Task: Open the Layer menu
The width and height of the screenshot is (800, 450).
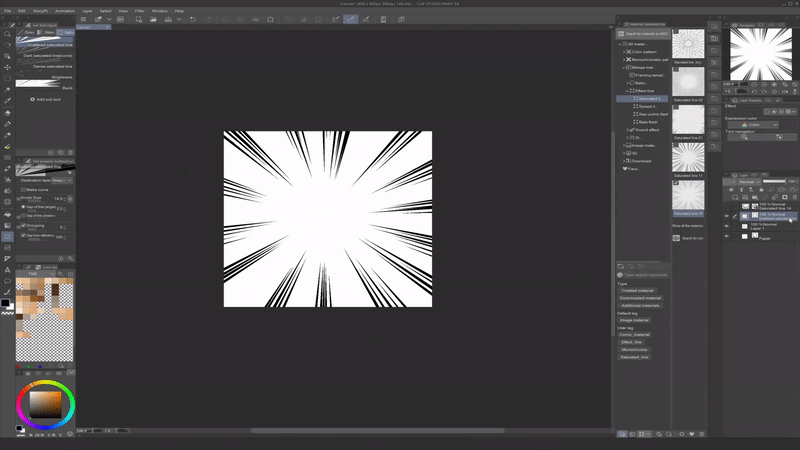Action: pos(87,11)
